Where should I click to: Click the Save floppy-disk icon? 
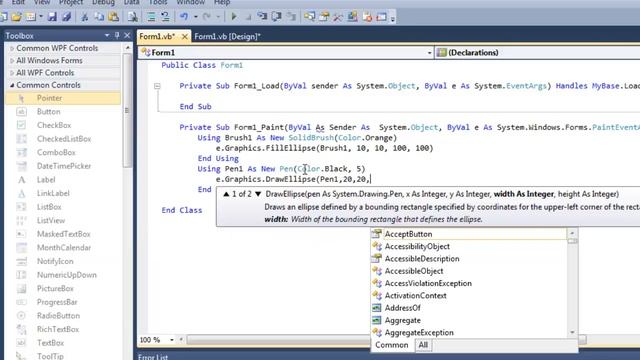pos(52,17)
